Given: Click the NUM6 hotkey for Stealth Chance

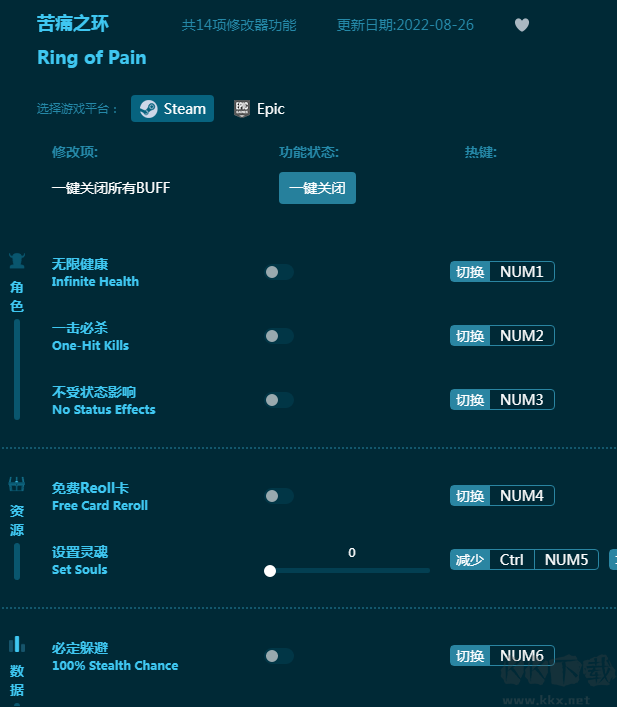Looking at the screenshot, I should point(521,656).
